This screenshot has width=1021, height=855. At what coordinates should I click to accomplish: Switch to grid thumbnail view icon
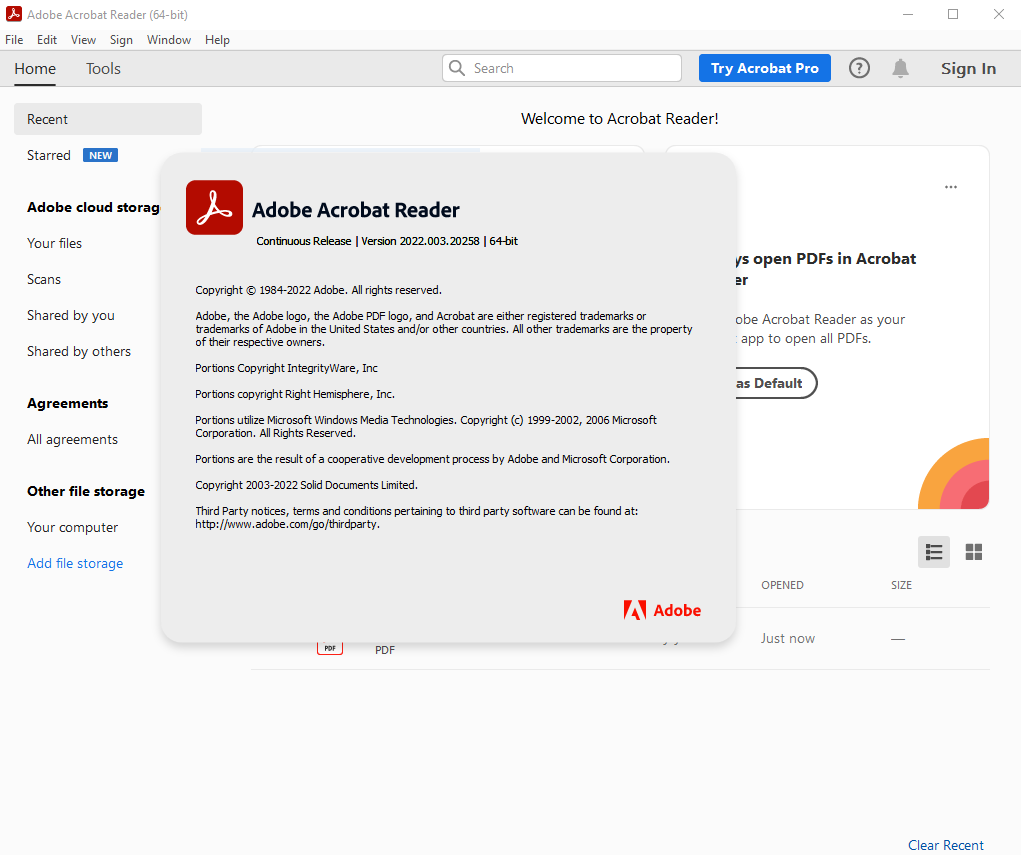click(973, 552)
